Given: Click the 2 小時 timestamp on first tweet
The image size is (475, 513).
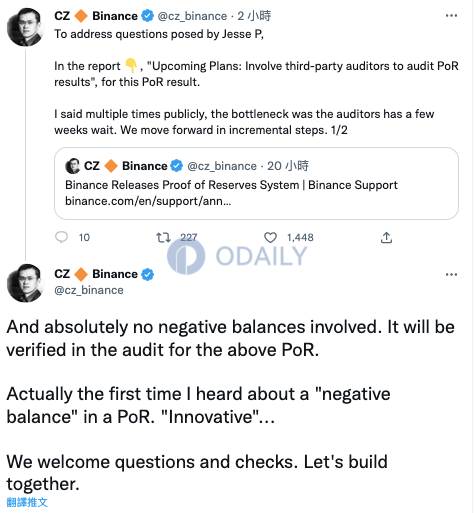Looking at the screenshot, I should (x=254, y=16).
